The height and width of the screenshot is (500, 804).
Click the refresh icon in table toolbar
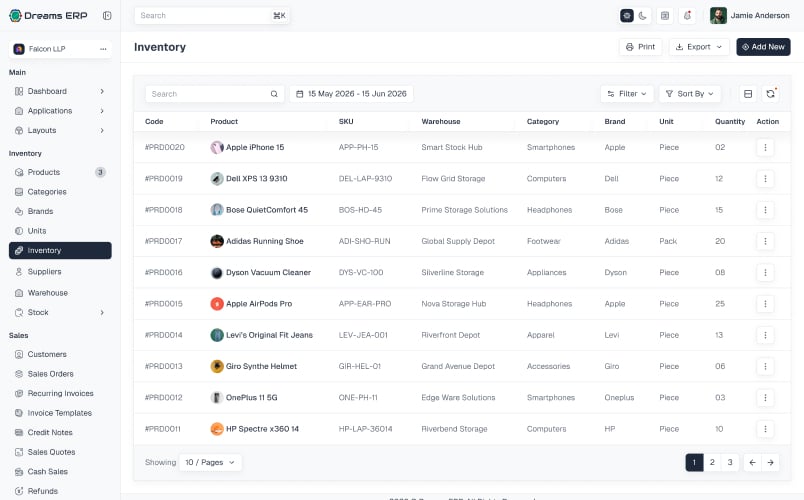tap(770, 94)
